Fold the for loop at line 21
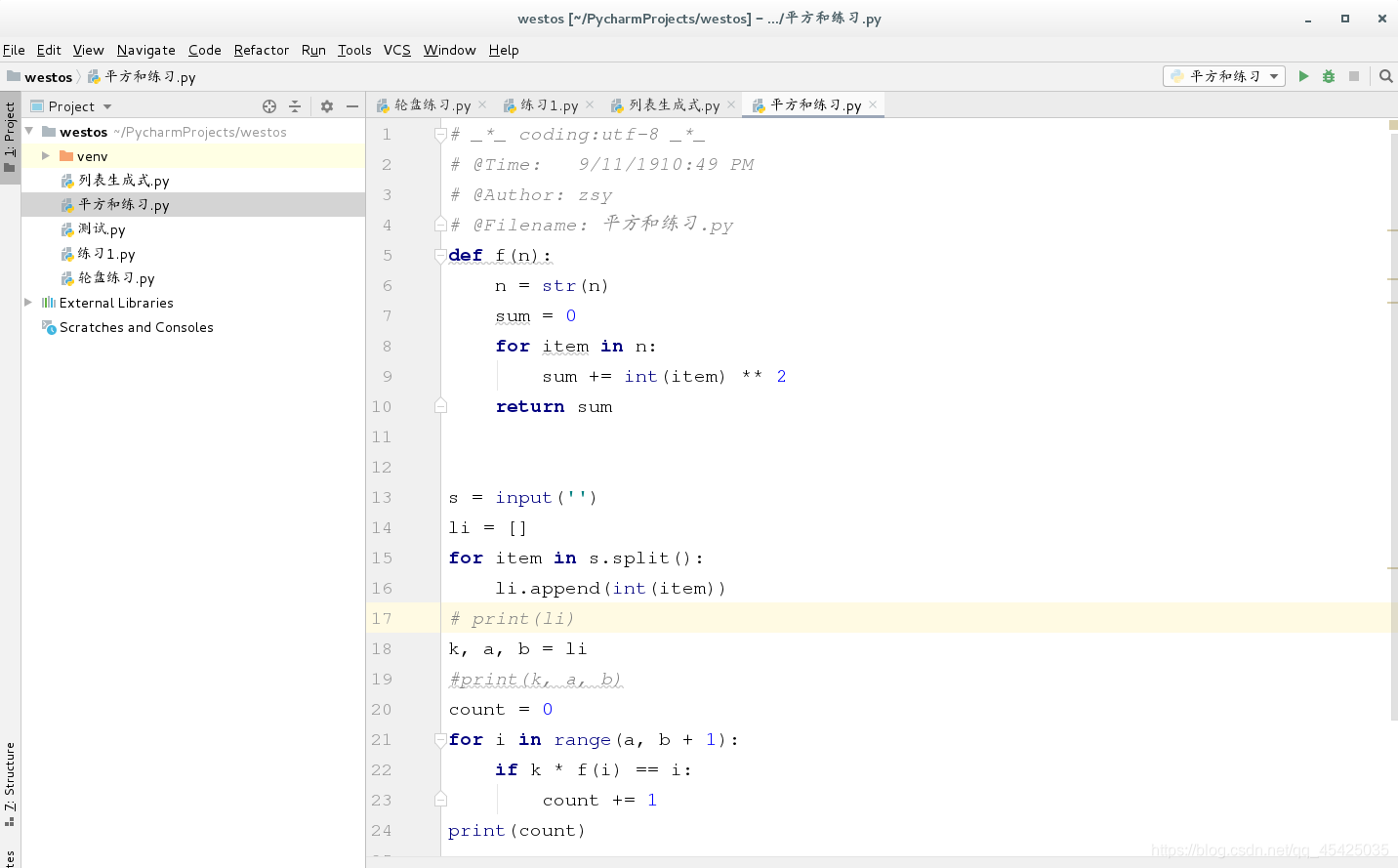This screenshot has width=1398, height=868. click(x=440, y=740)
